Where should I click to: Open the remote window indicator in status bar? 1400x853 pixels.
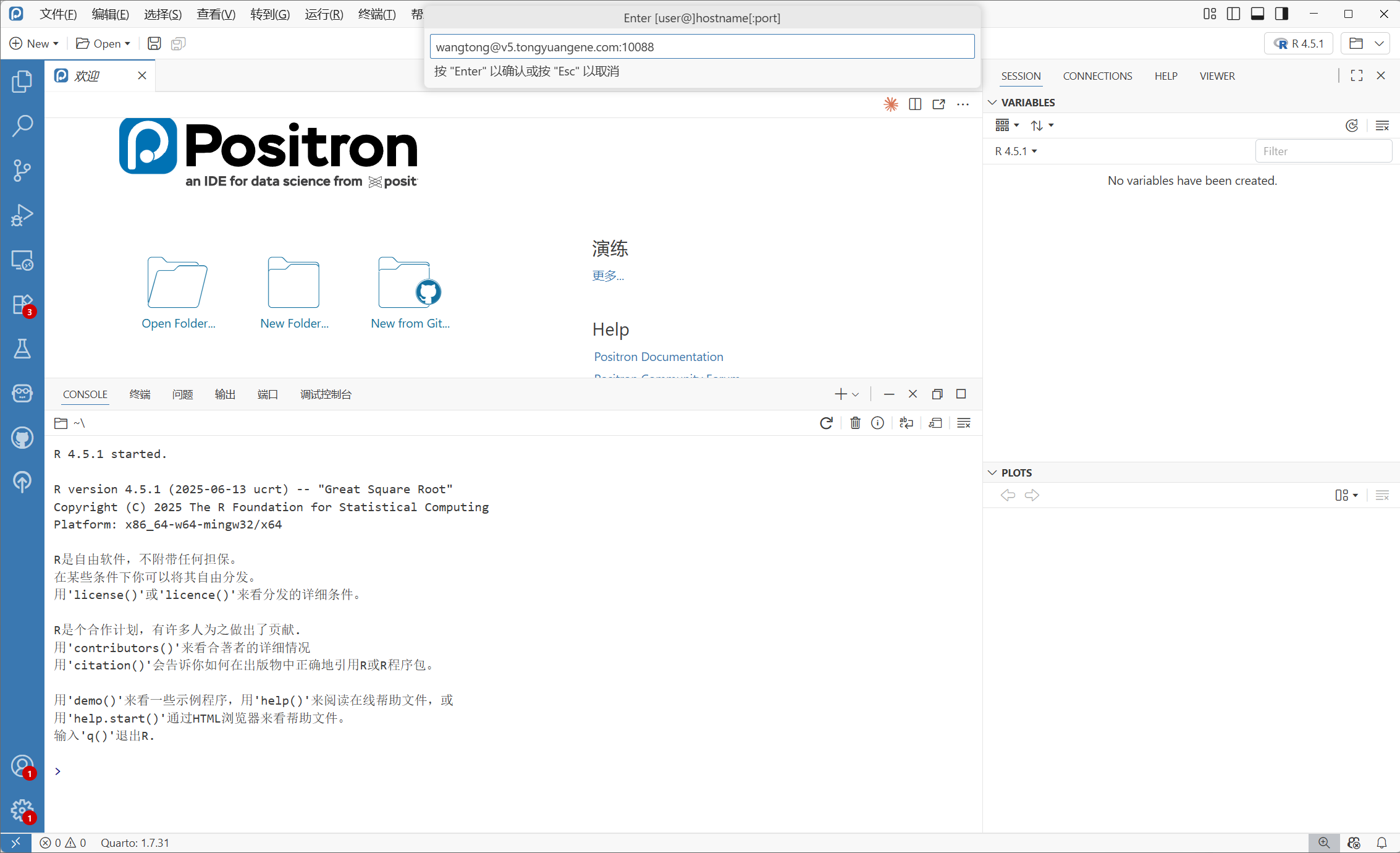click(16, 842)
